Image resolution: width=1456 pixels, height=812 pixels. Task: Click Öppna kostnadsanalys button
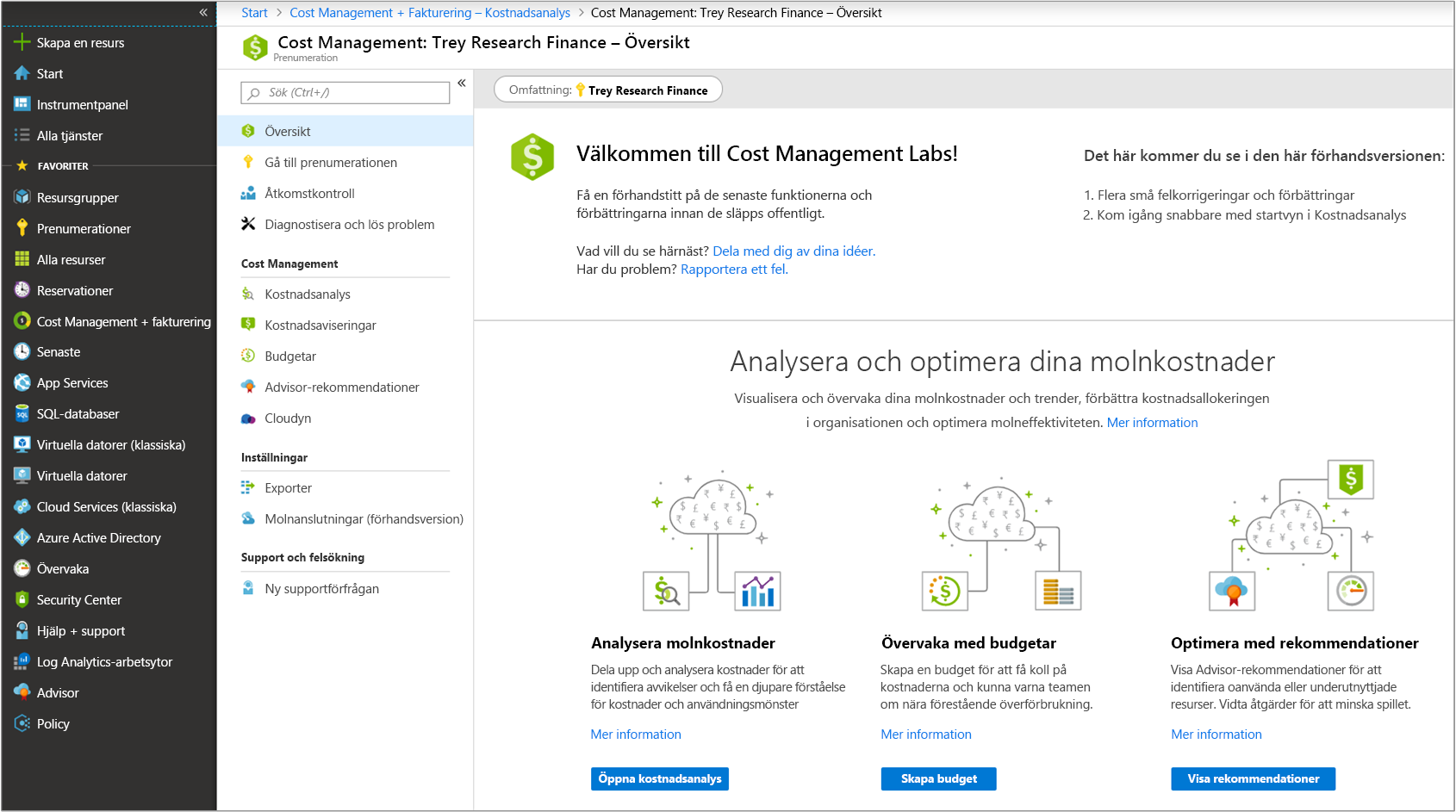pos(660,778)
